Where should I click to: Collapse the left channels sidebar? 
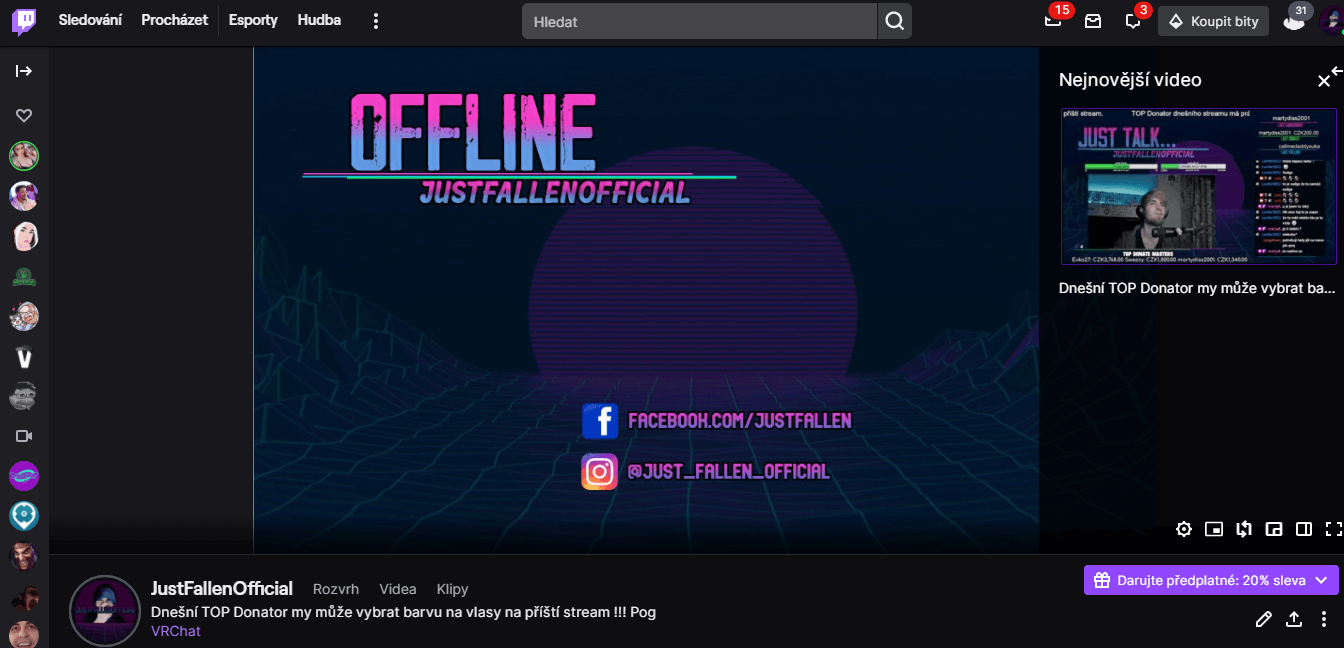coord(23,70)
